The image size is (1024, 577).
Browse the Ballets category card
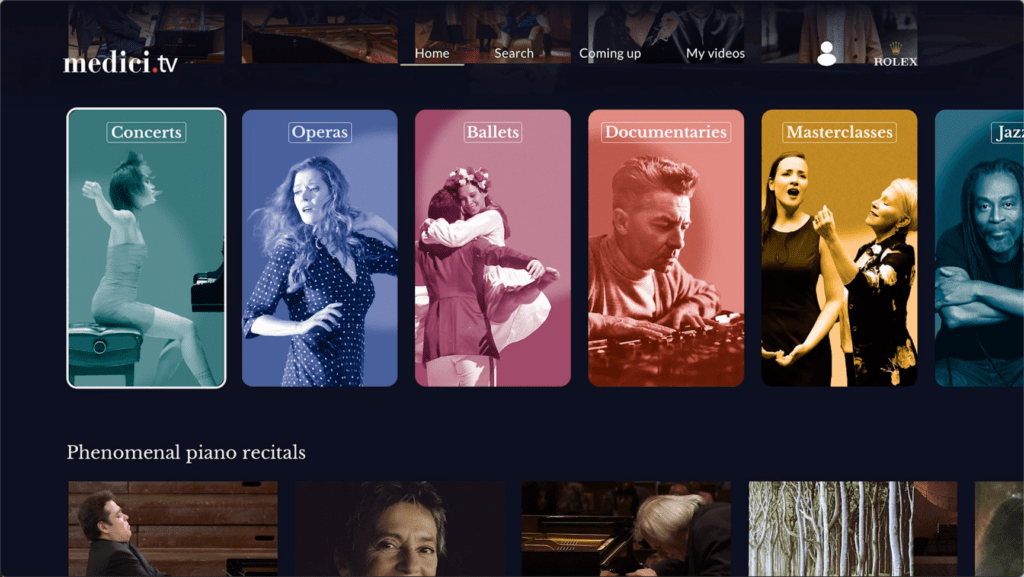tap(492, 248)
